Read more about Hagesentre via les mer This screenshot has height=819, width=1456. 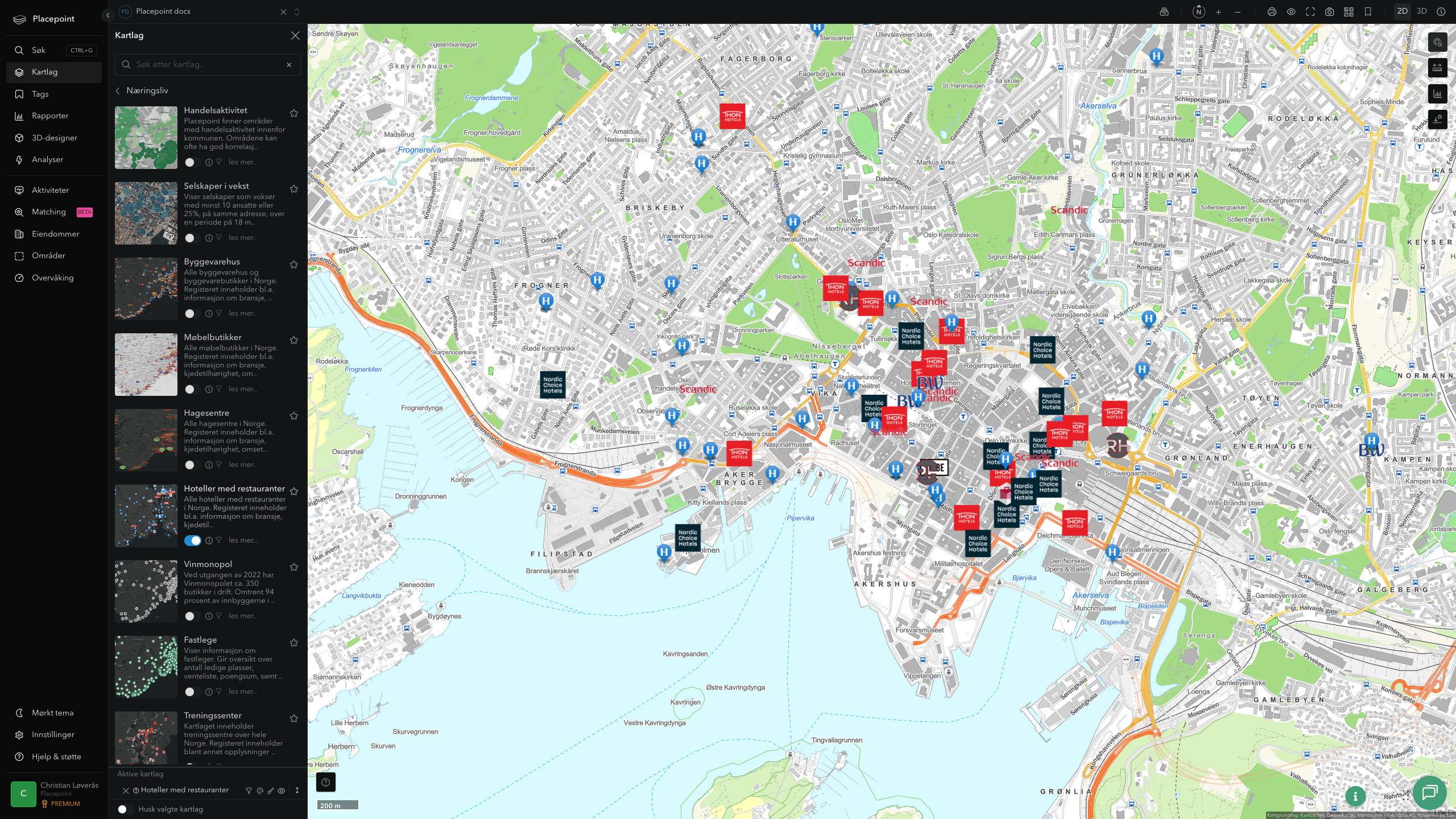click(243, 465)
